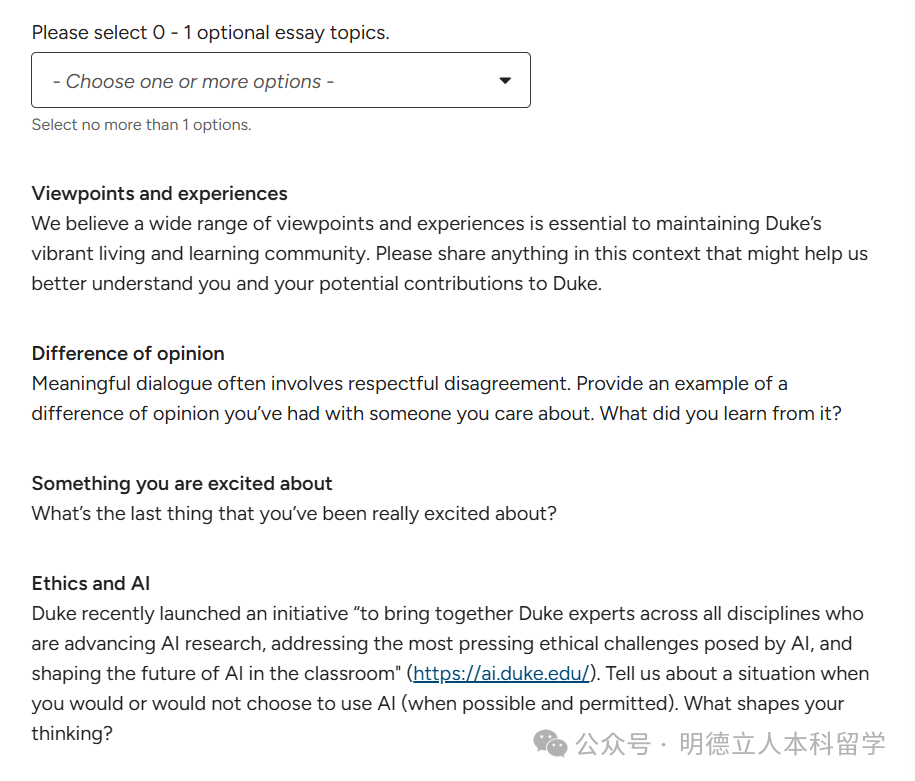Click the dropdown caret arrow
The height and width of the screenshot is (781, 915).
505,81
